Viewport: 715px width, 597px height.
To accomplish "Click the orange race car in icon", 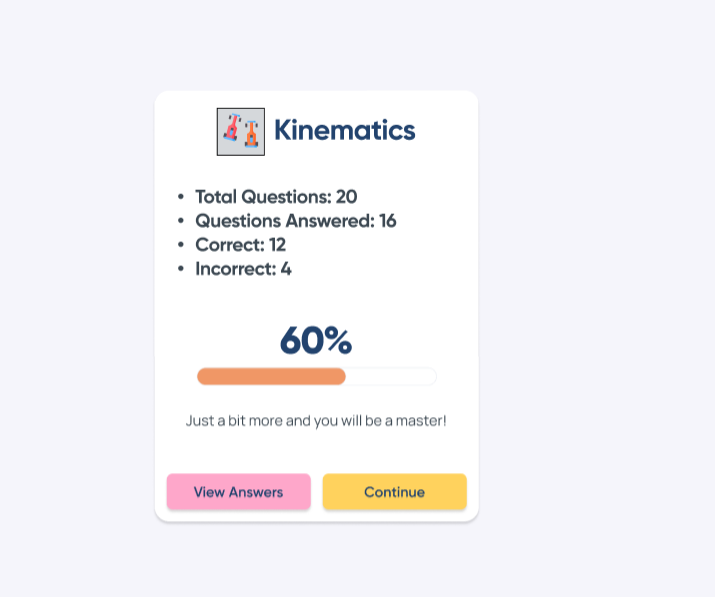I will tap(251, 134).
